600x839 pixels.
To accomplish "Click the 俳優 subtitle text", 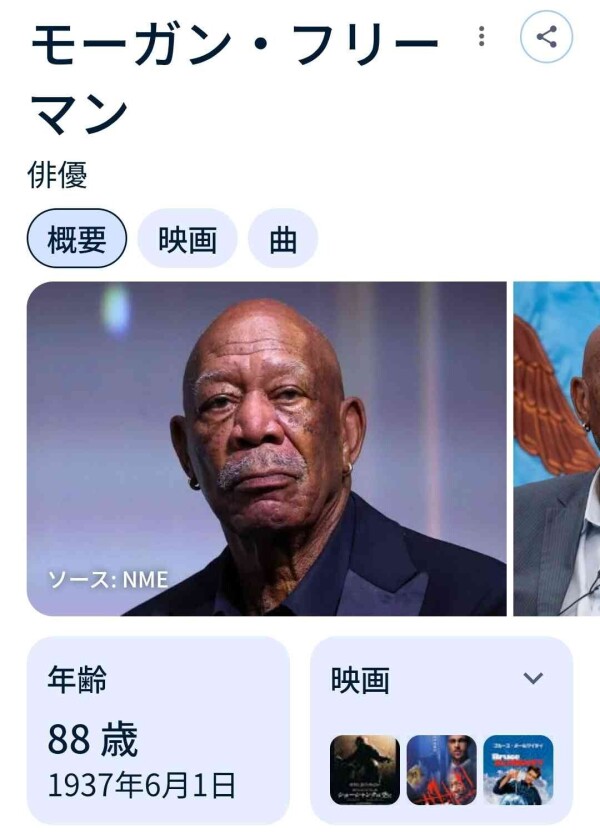I will 57,174.
